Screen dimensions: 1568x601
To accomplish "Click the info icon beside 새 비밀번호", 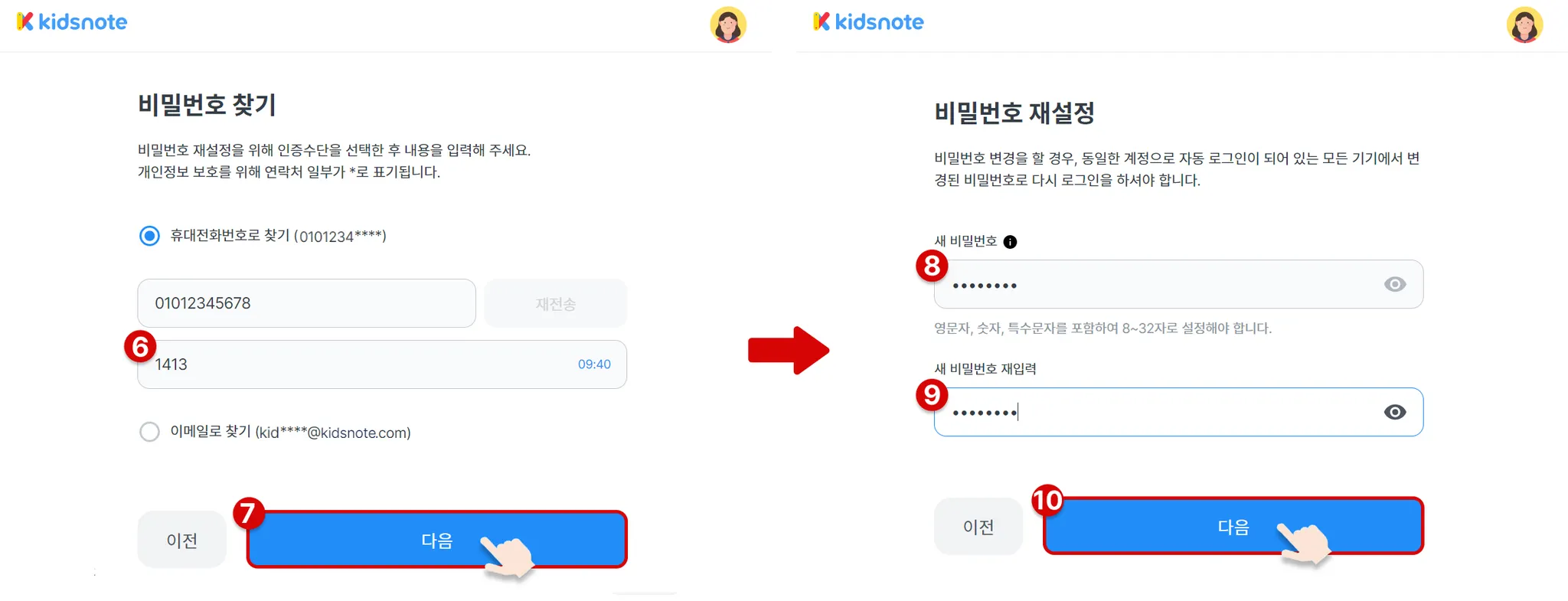I will click(x=1011, y=242).
